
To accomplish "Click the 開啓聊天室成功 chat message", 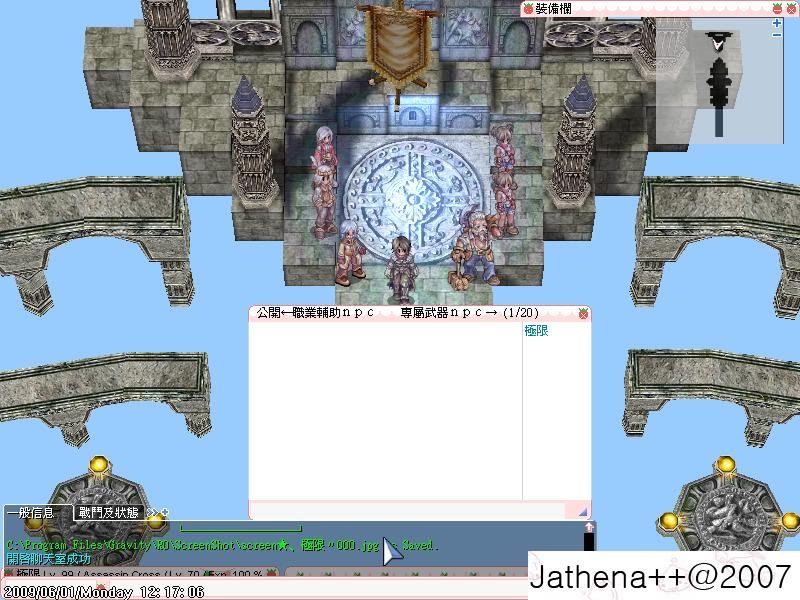I will tap(49, 559).
